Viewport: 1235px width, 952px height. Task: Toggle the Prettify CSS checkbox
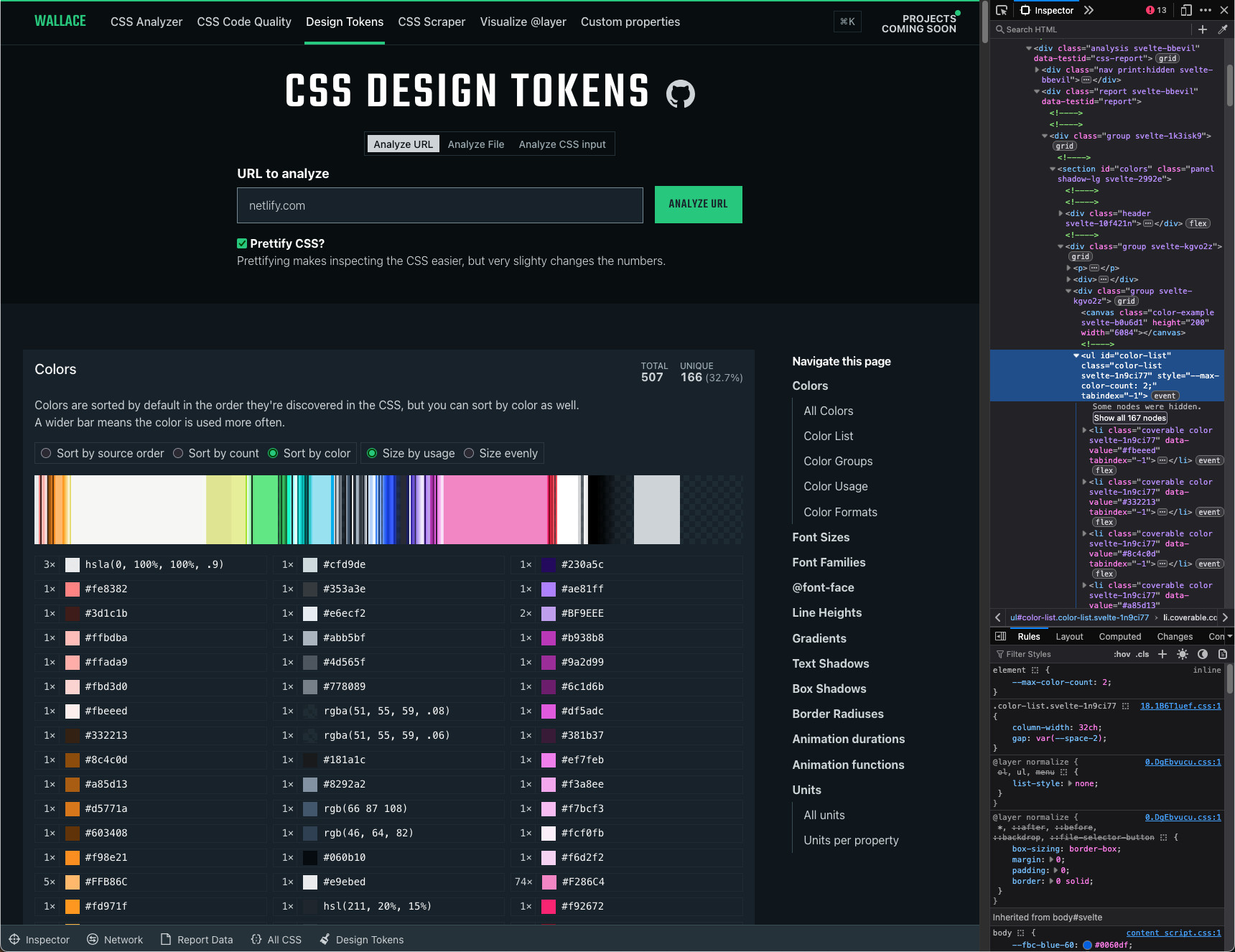click(x=242, y=243)
